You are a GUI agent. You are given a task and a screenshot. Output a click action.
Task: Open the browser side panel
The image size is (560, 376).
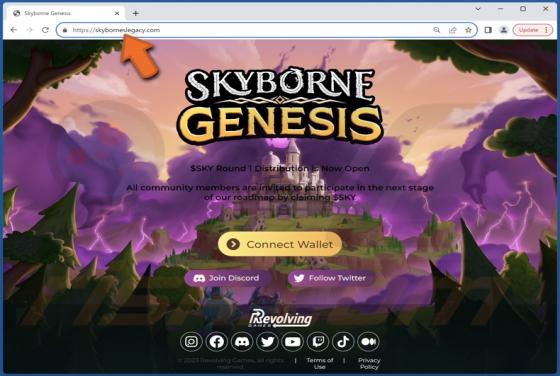(x=488, y=30)
